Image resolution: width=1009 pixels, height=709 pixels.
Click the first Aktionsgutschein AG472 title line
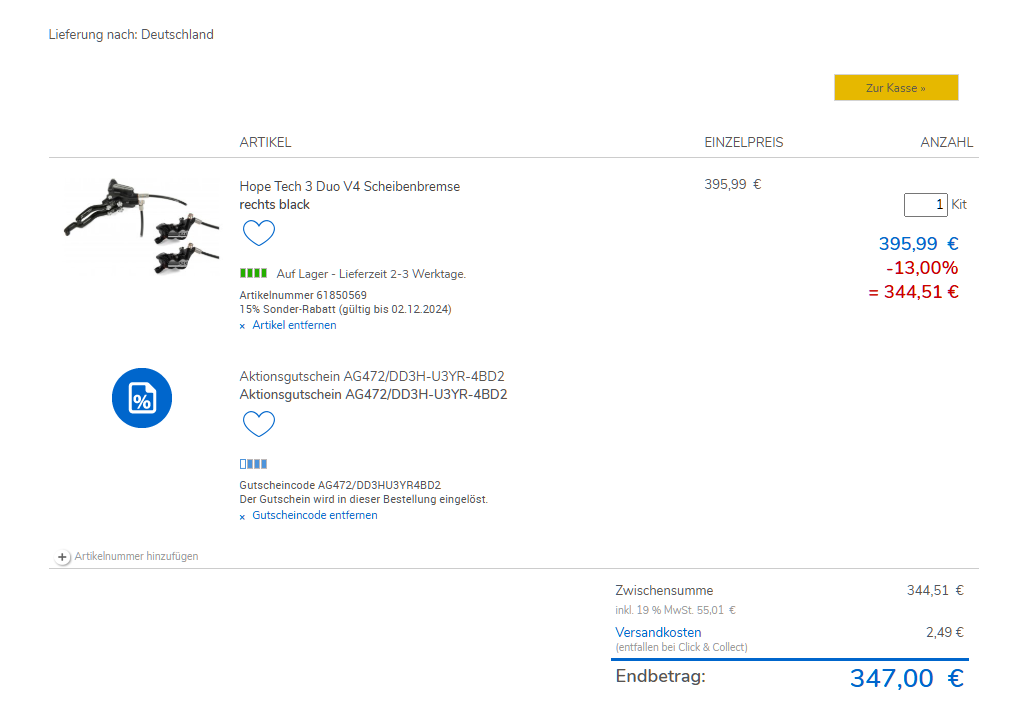click(371, 376)
